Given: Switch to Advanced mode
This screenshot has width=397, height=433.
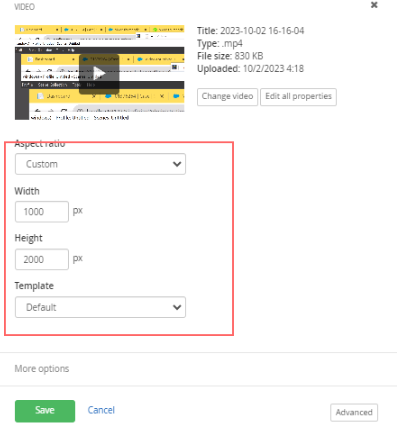Looking at the screenshot, I should (x=354, y=412).
